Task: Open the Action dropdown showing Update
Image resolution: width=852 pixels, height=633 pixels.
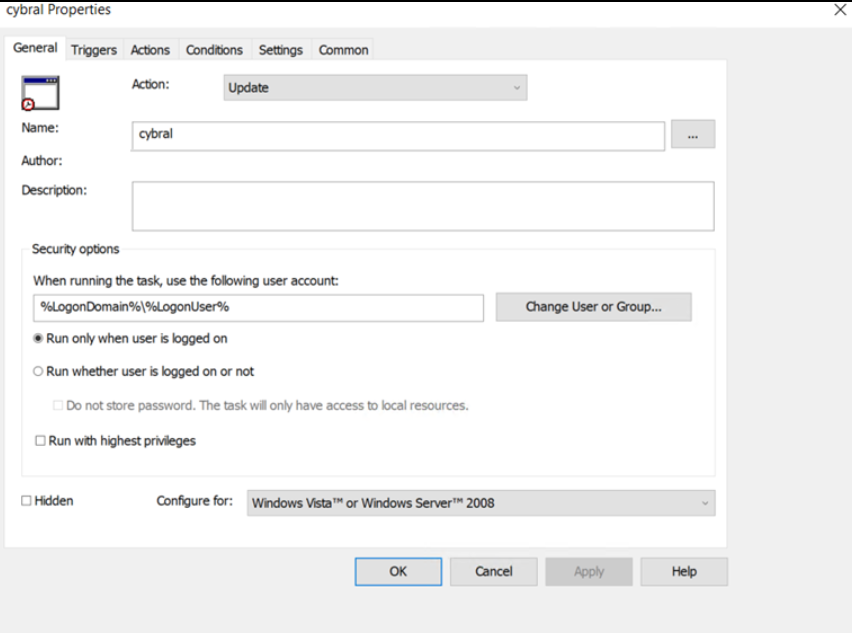Action: [375, 88]
